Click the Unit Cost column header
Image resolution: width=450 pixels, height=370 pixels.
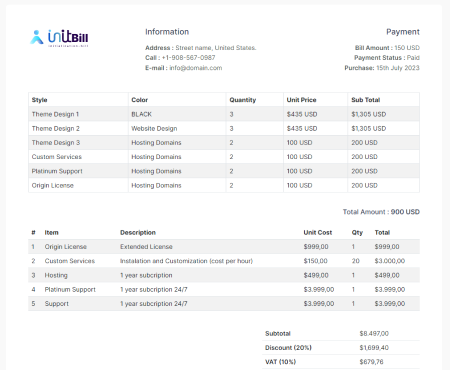[317, 233]
